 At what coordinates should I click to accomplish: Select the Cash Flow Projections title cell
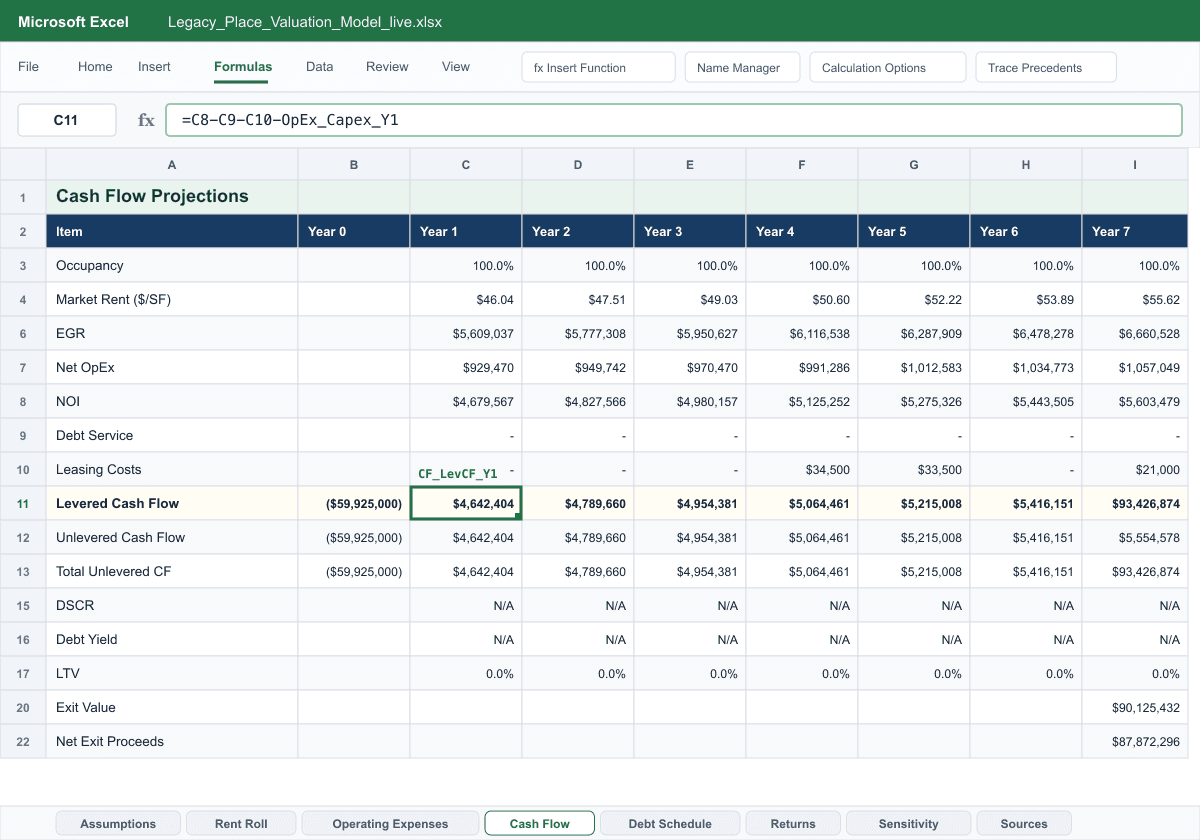coord(172,196)
